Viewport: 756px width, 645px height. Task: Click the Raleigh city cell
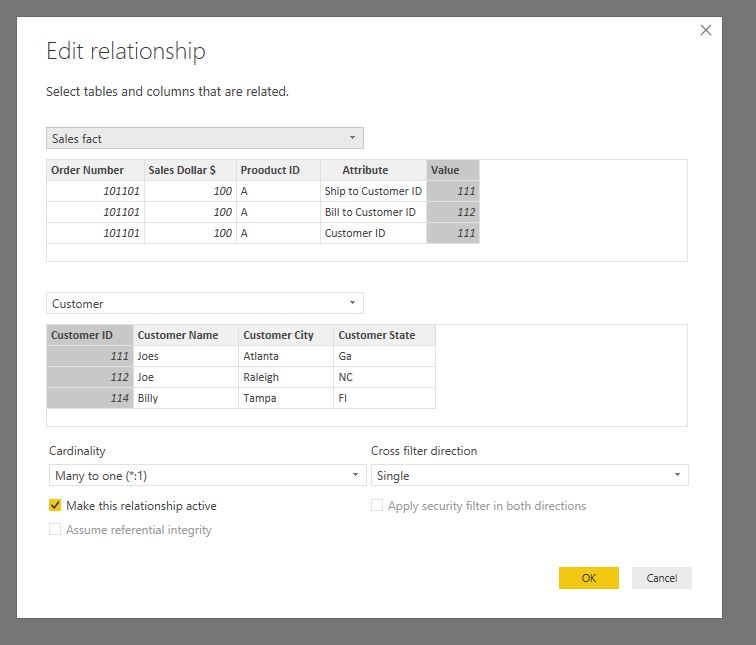286,377
